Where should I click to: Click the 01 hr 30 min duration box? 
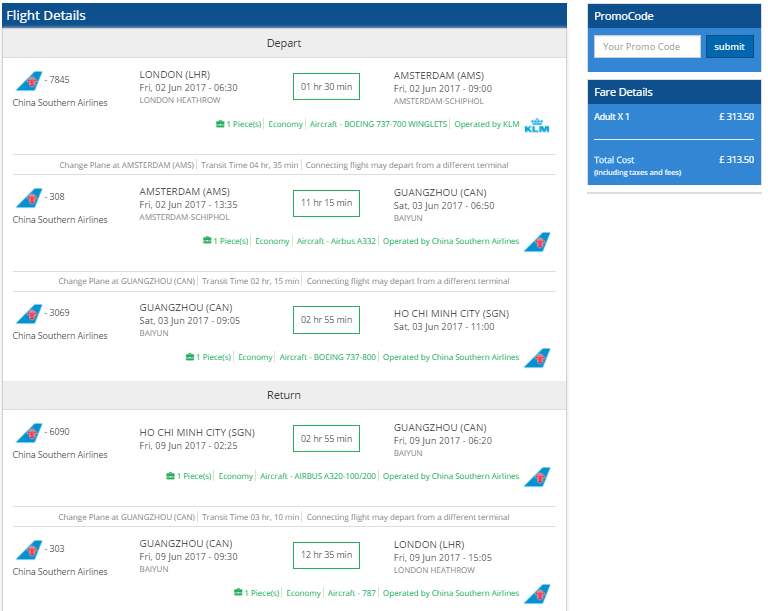326,87
